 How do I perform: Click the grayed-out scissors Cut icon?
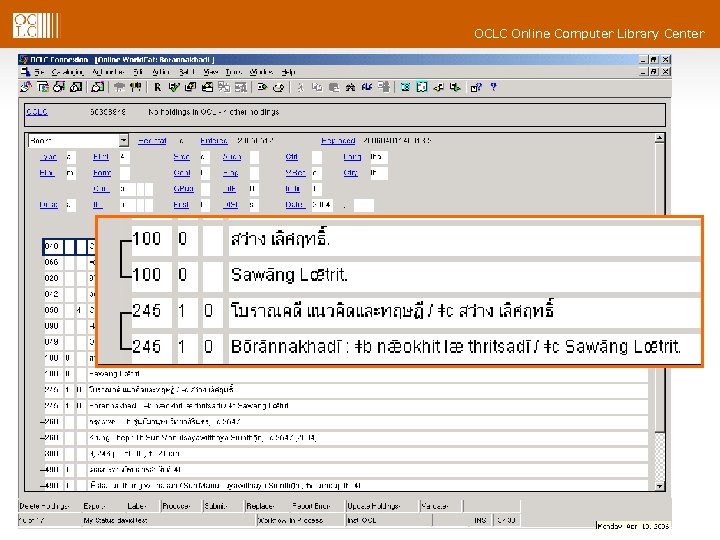coord(300,87)
